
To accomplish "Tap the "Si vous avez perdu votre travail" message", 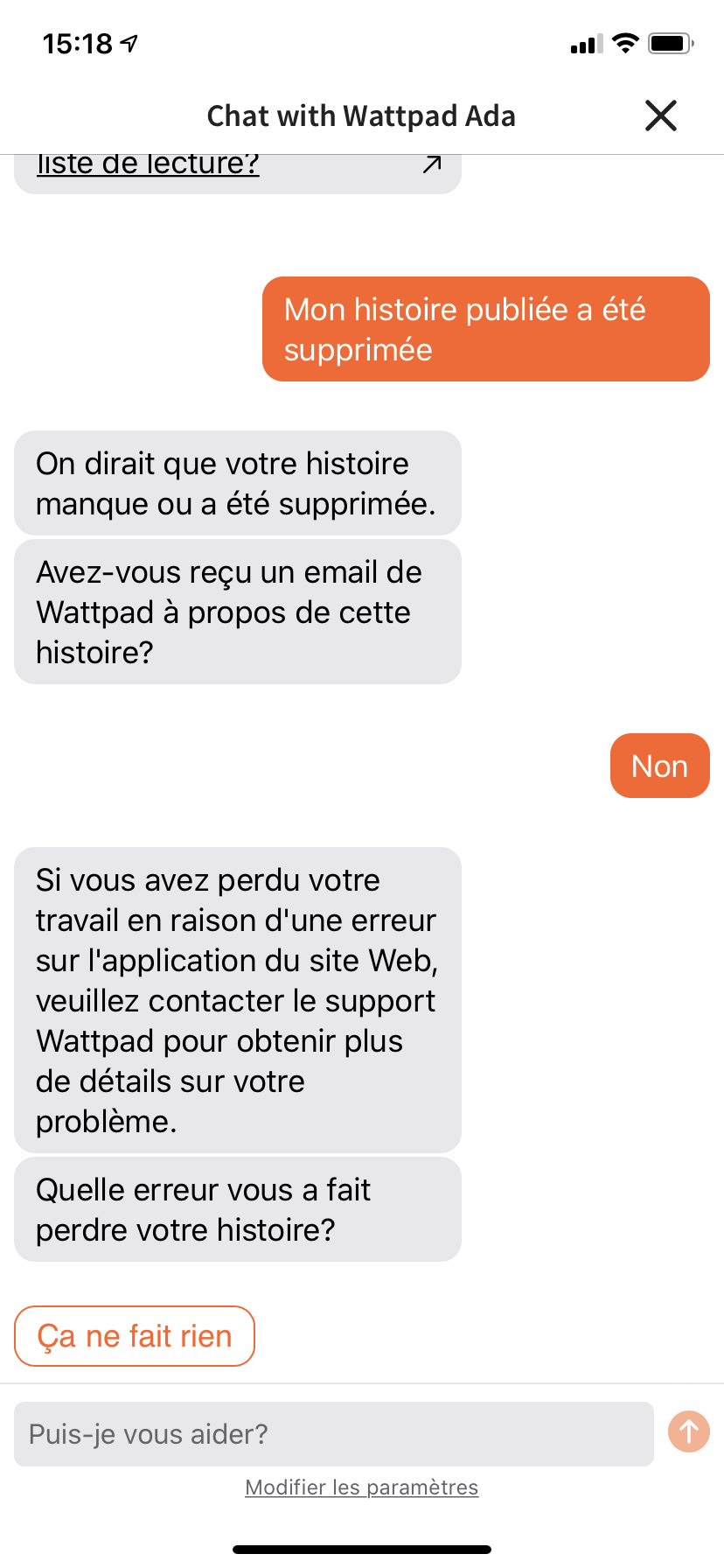I will [x=238, y=1000].
